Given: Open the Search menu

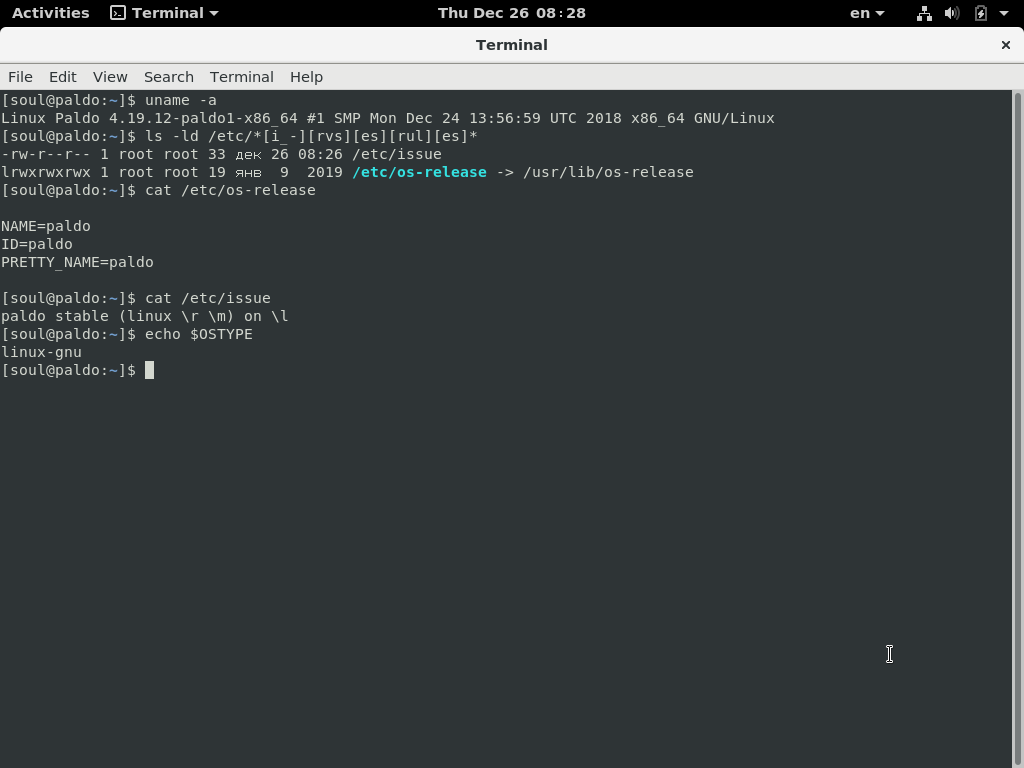Looking at the screenshot, I should 168,77.
